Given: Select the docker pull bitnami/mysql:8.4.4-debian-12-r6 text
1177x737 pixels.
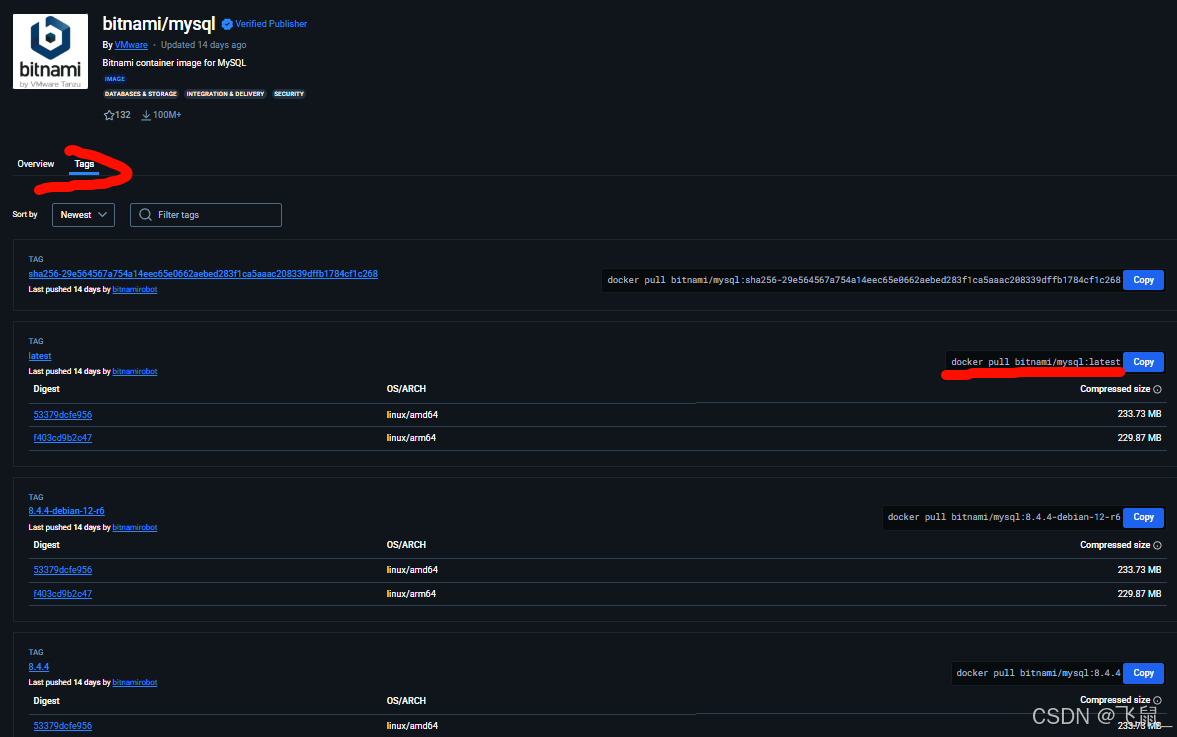Looking at the screenshot, I should click(1004, 517).
